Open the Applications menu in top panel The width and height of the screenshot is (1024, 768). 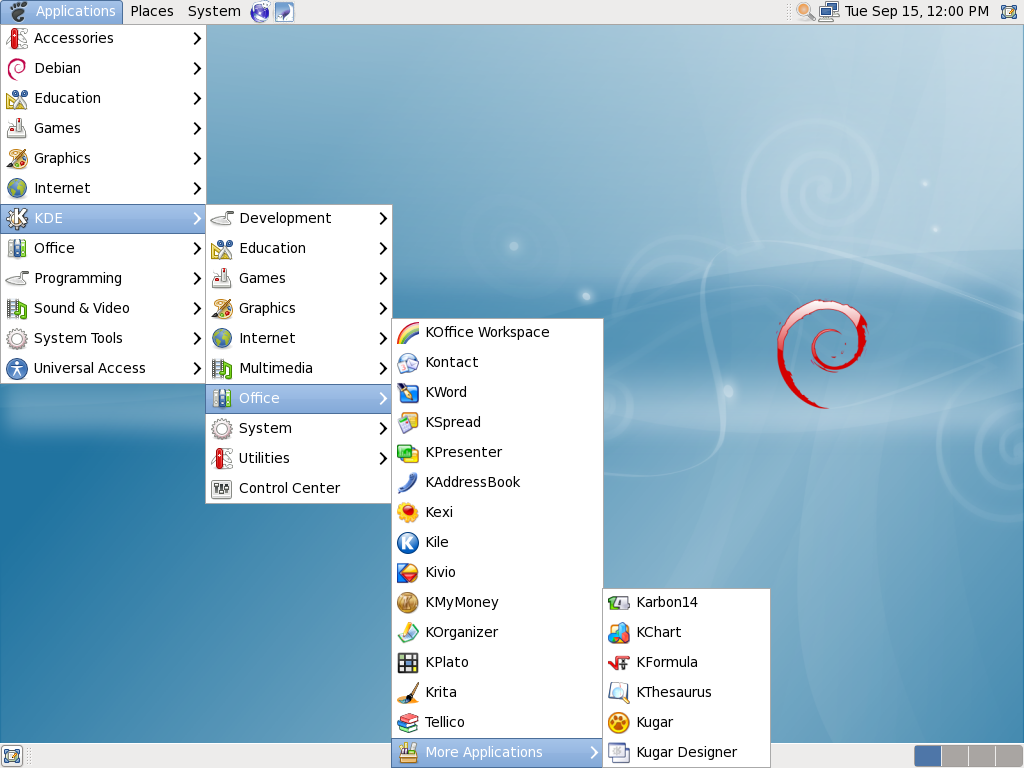62,11
